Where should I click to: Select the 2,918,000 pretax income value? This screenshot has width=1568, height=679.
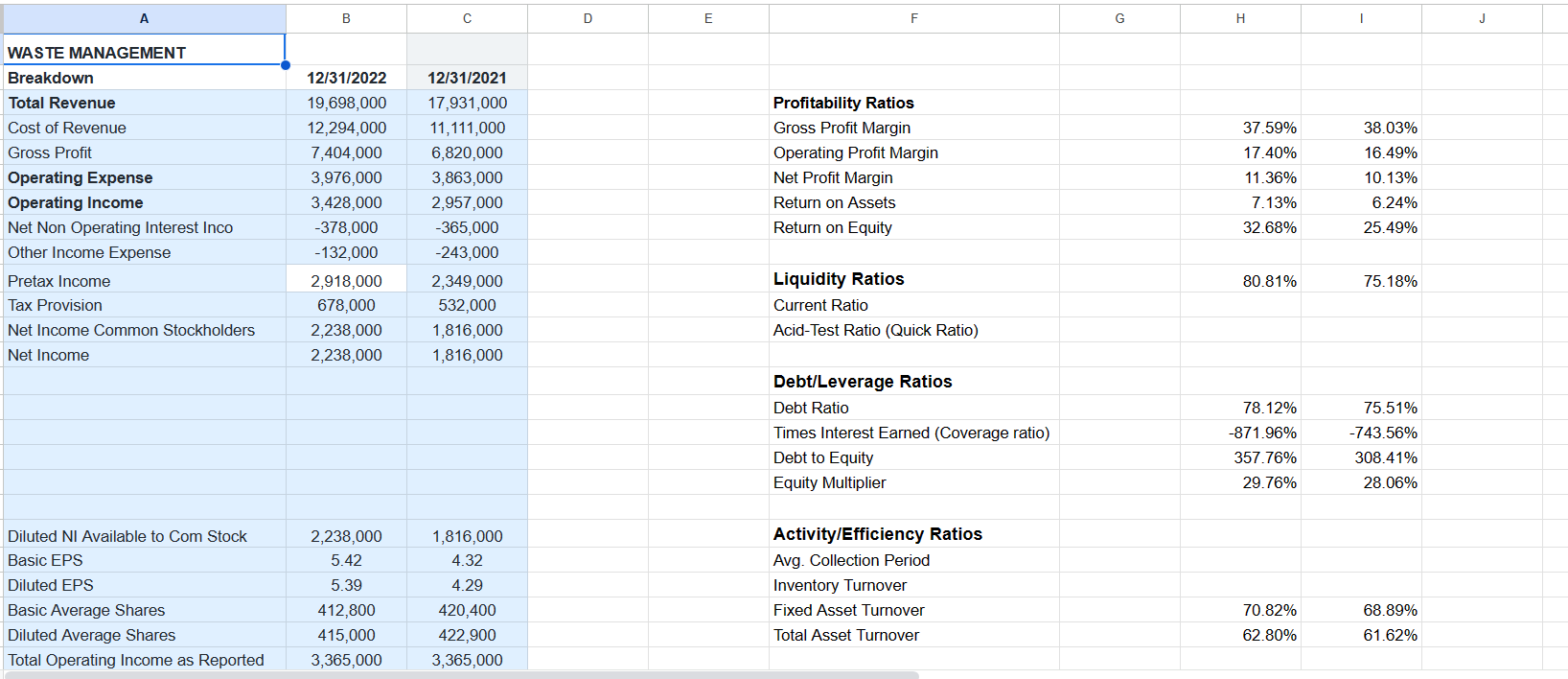[x=346, y=279]
